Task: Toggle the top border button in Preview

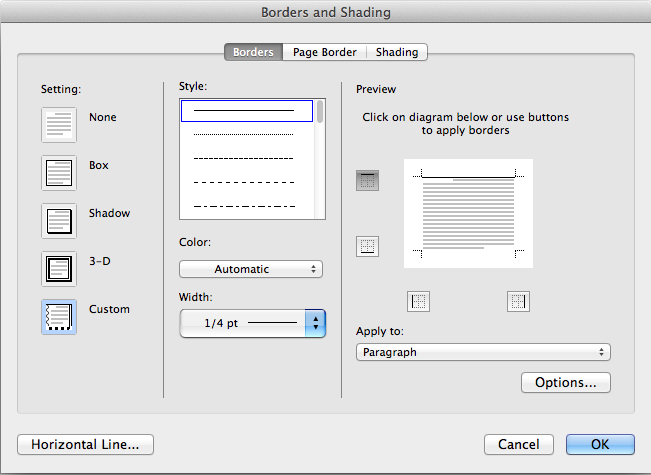Action: point(367,180)
